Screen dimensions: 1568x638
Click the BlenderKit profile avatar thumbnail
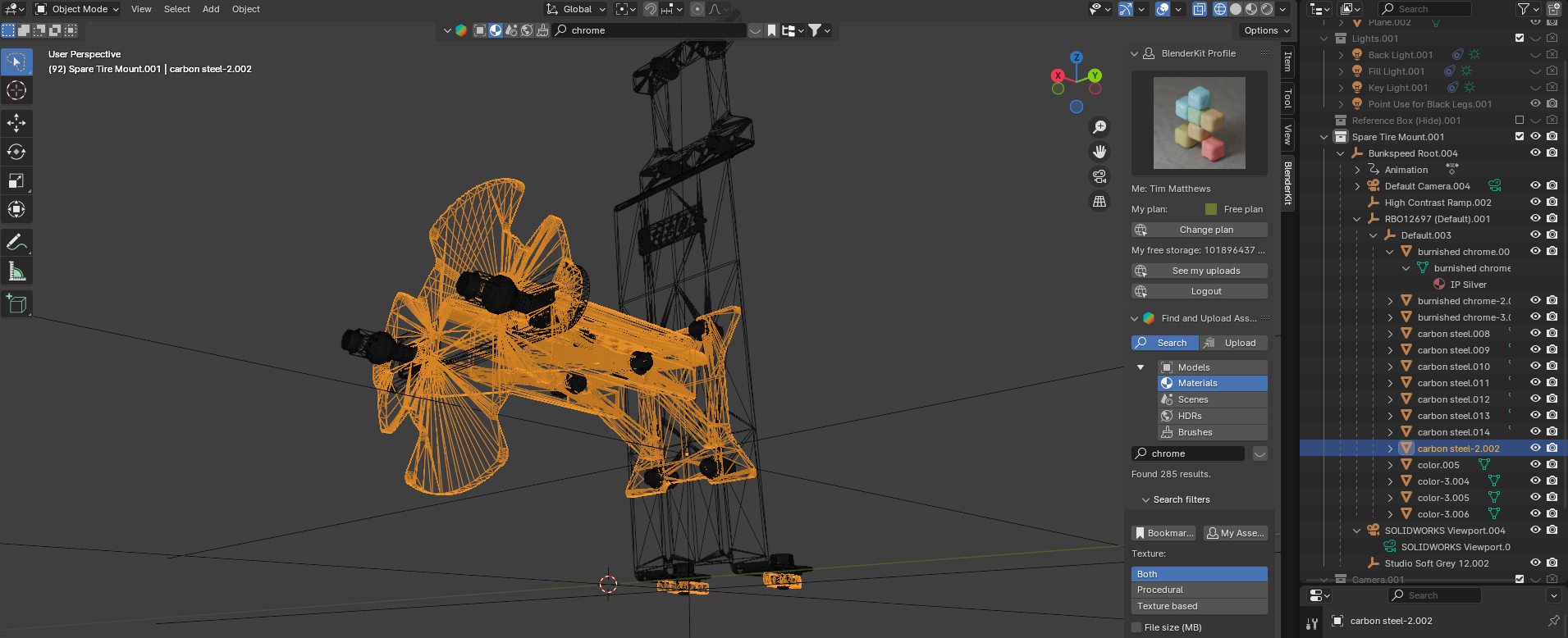click(x=1200, y=123)
